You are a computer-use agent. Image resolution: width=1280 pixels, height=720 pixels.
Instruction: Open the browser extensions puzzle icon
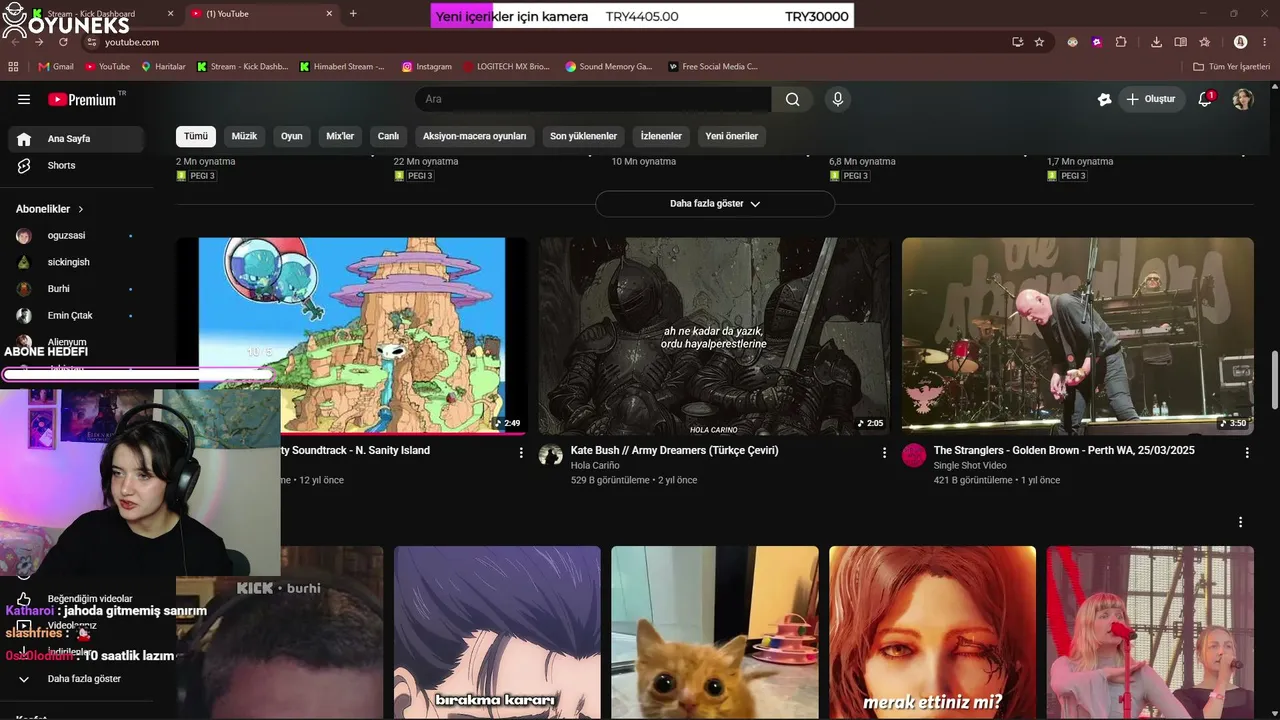1121,42
